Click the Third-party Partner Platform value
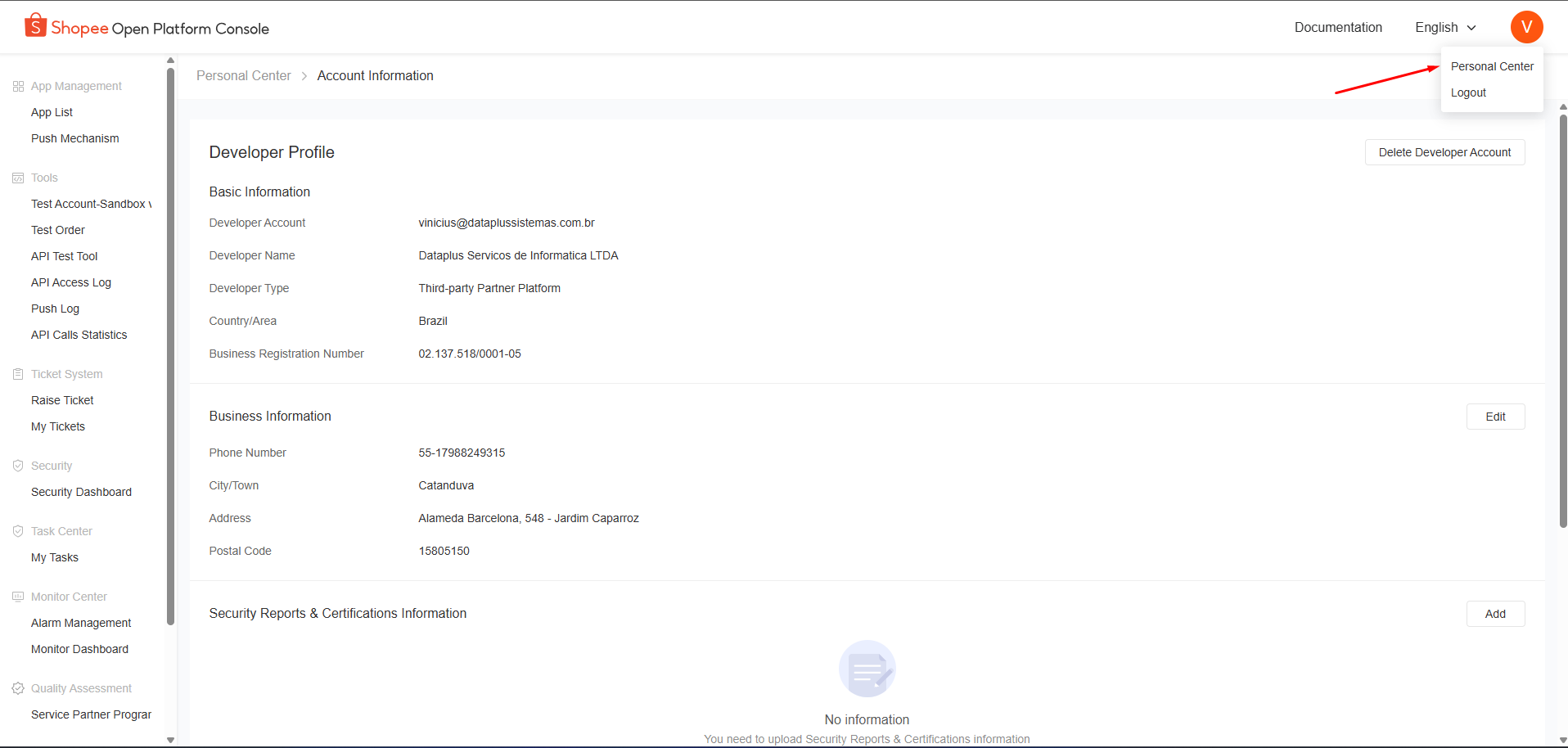The image size is (1568, 748). point(489,288)
